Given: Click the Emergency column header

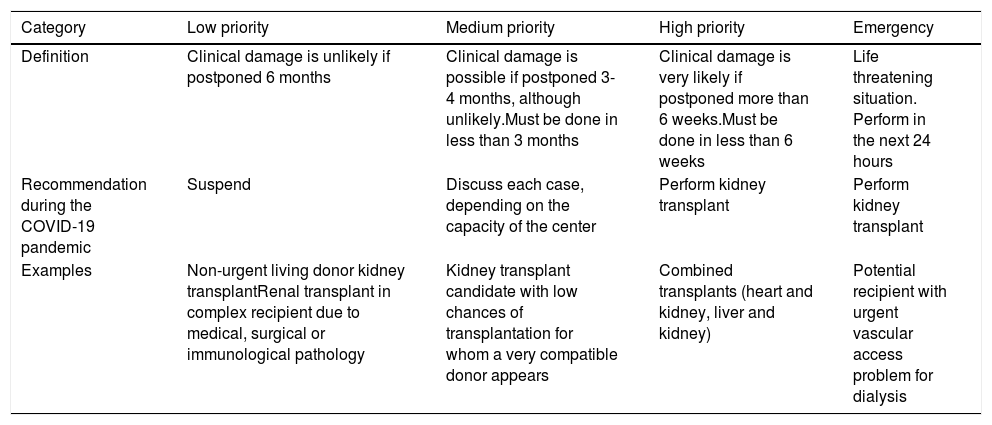Looking at the screenshot, I should [x=893, y=25].
